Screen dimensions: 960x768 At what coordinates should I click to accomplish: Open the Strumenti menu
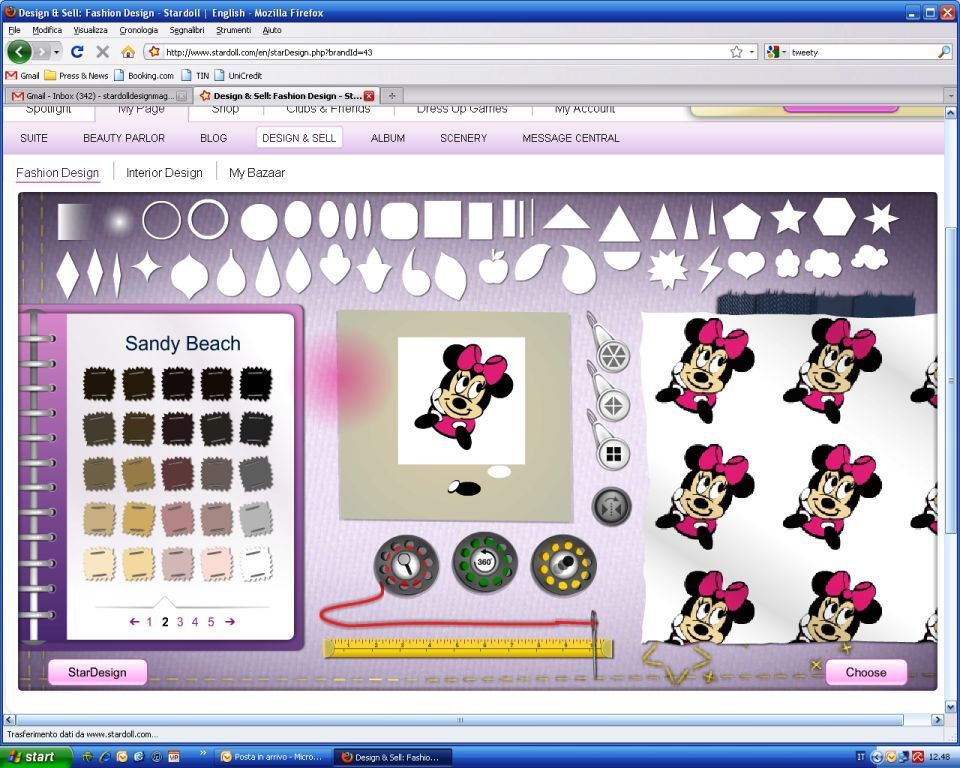click(233, 29)
